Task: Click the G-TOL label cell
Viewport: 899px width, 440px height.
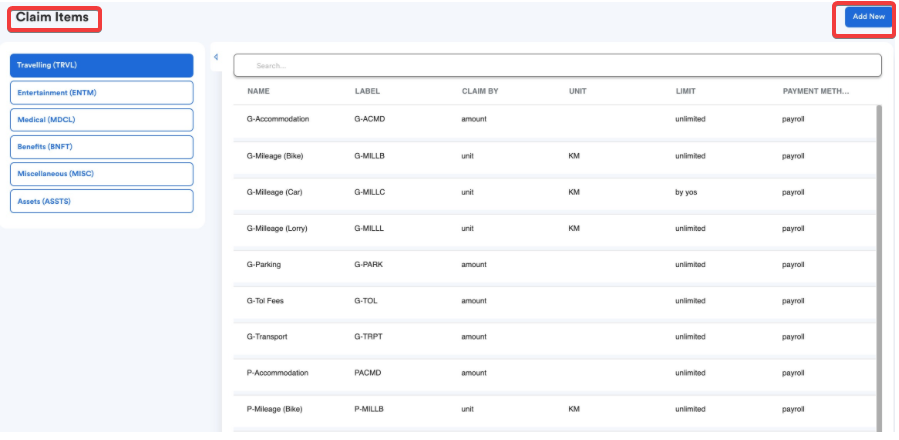Action: (366, 301)
